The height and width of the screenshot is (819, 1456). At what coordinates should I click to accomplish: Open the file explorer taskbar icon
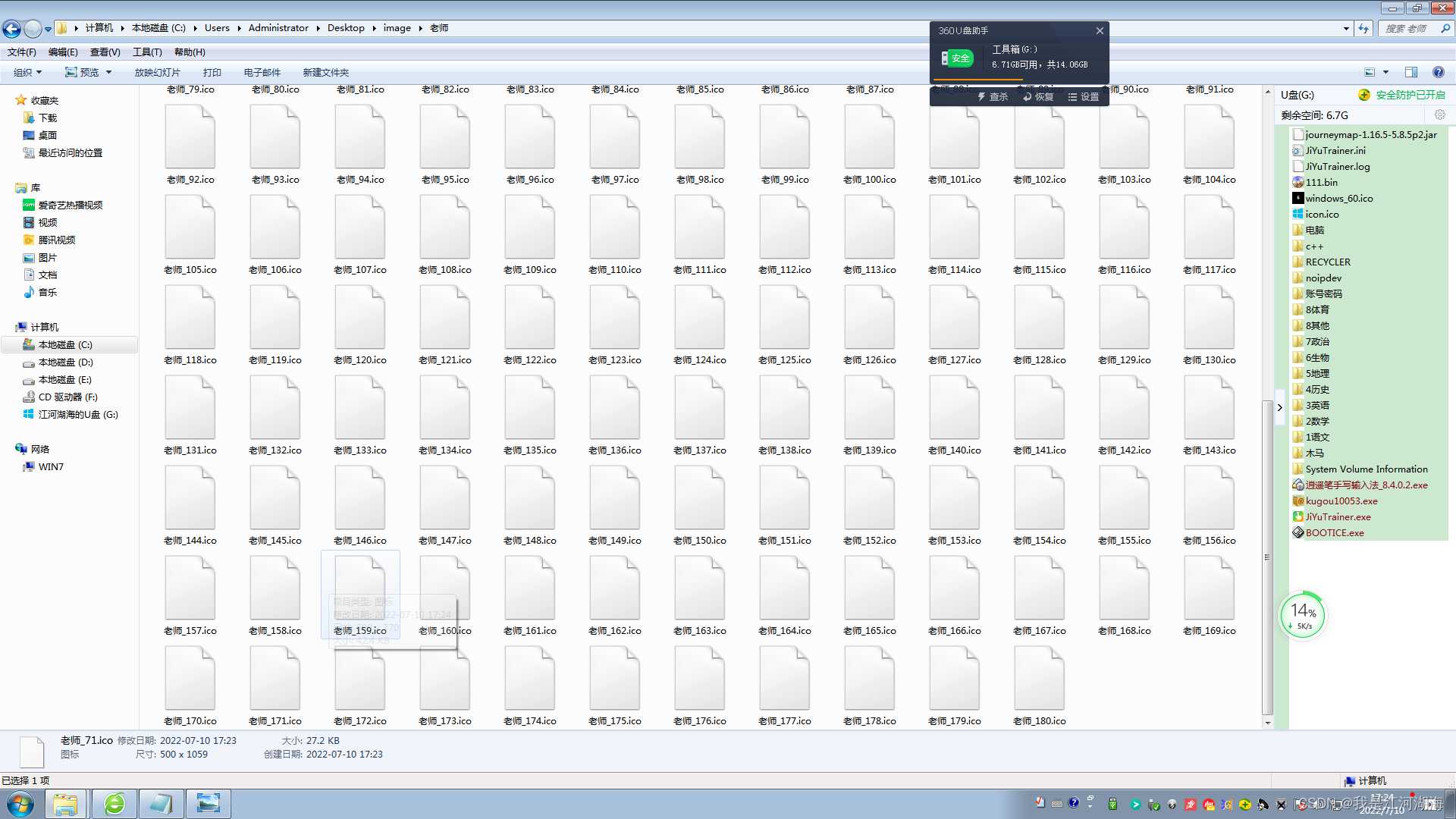click(x=65, y=804)
